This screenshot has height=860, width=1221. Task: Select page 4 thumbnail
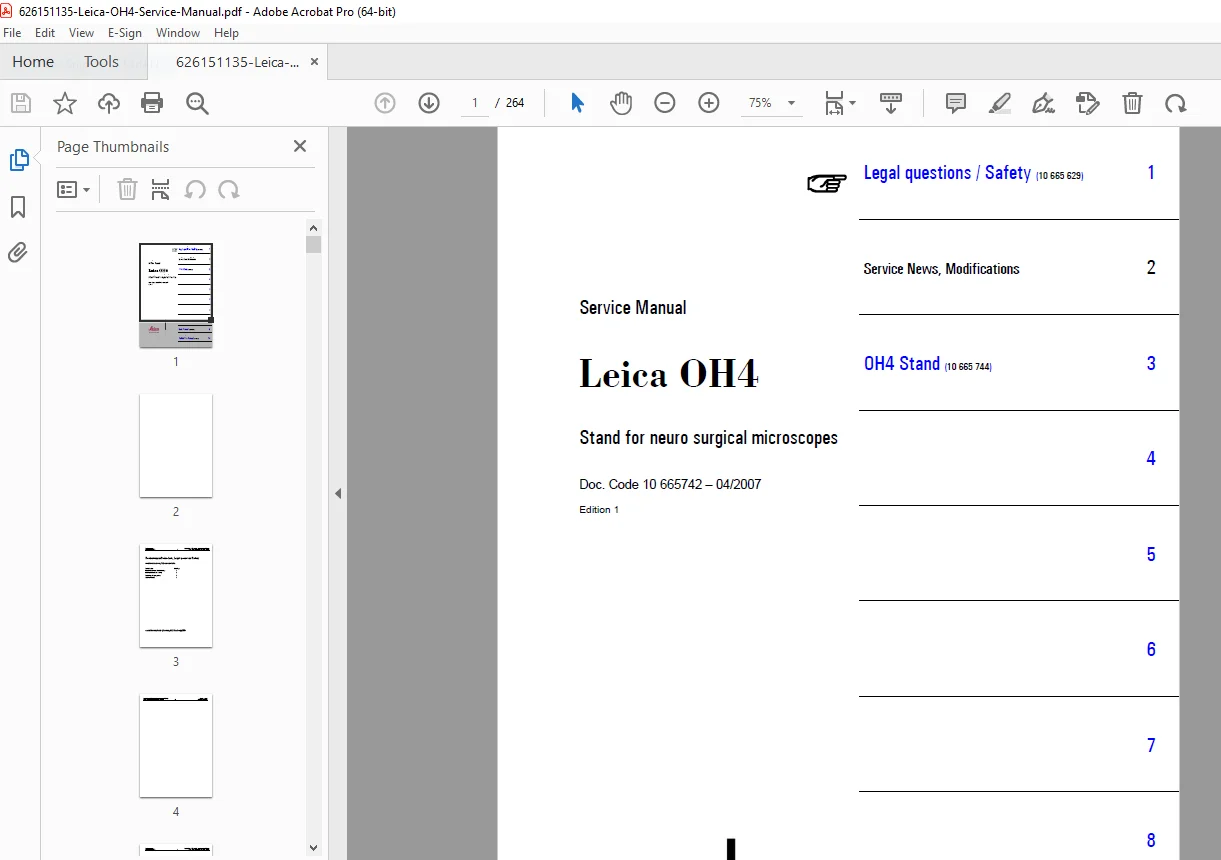click(x=176, y=746)
